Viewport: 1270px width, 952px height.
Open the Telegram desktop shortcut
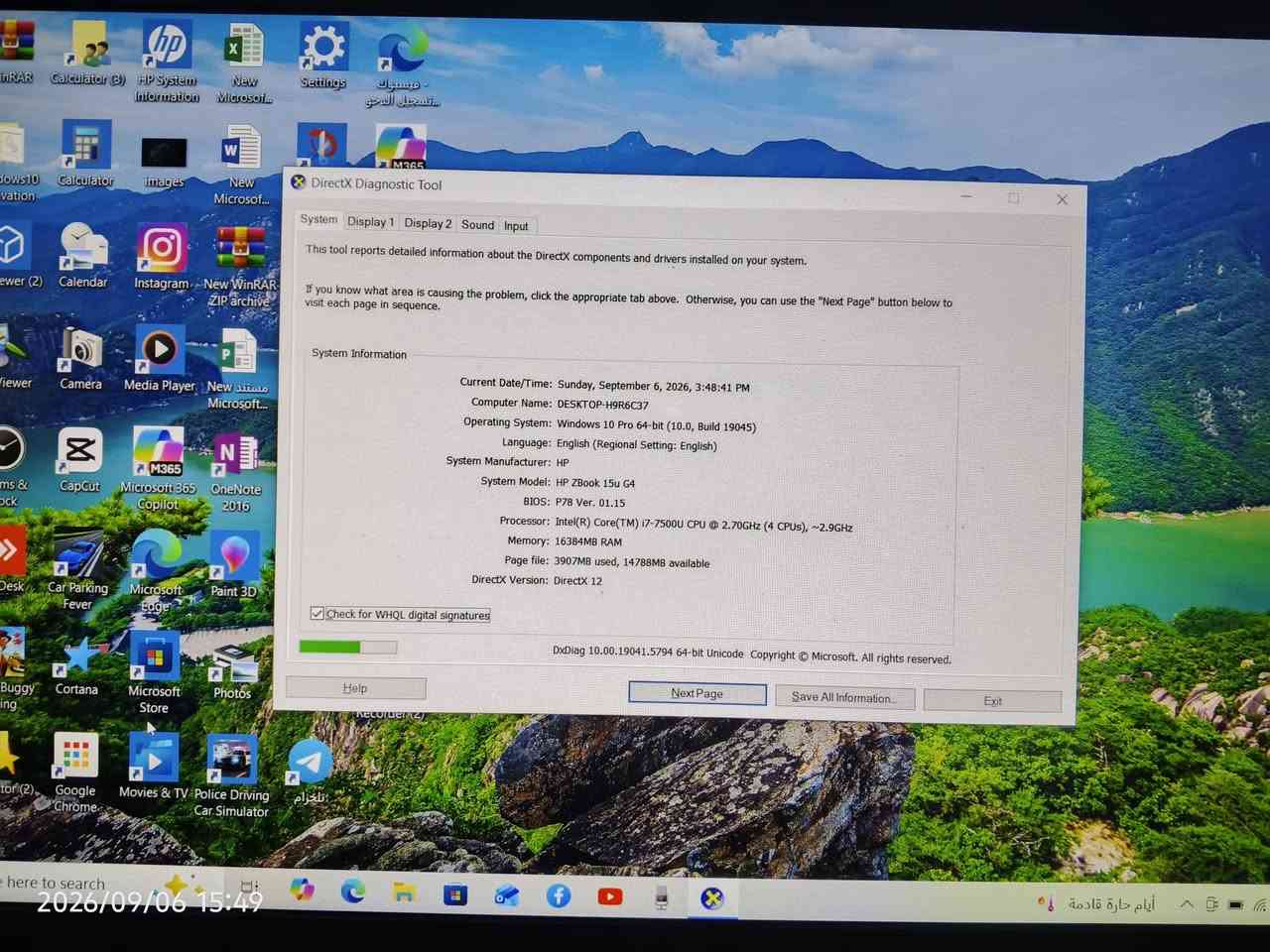coord(310,772)
